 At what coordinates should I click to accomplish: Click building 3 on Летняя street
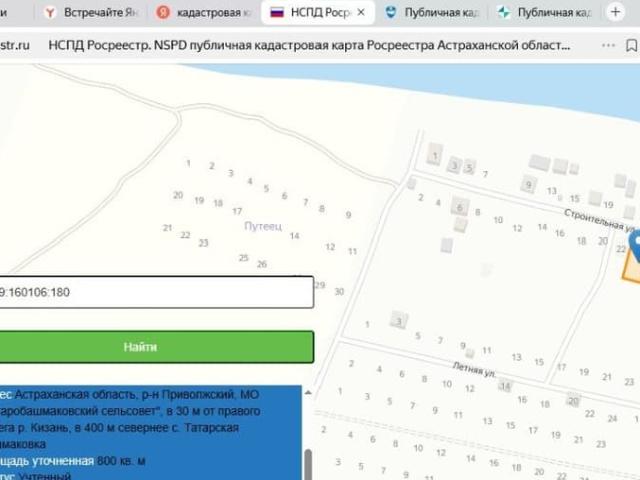click(399, 322)
